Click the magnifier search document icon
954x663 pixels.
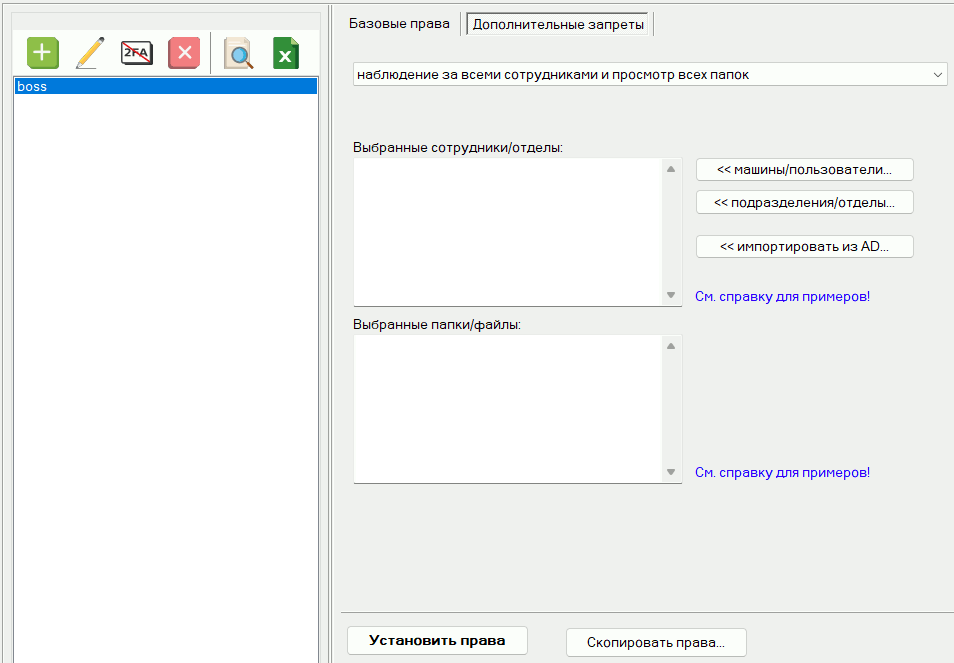coord(238,53)
